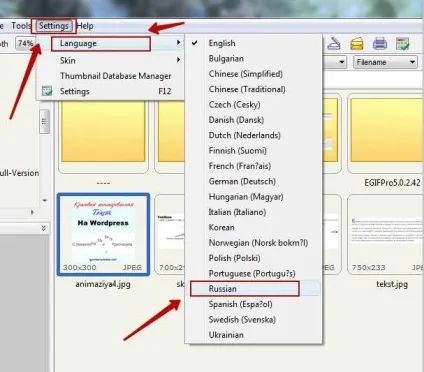Open the EGIFPro5.0.2.42 folder thumbnail
Viewport: 424px width, 372px height.
[385, 133]
